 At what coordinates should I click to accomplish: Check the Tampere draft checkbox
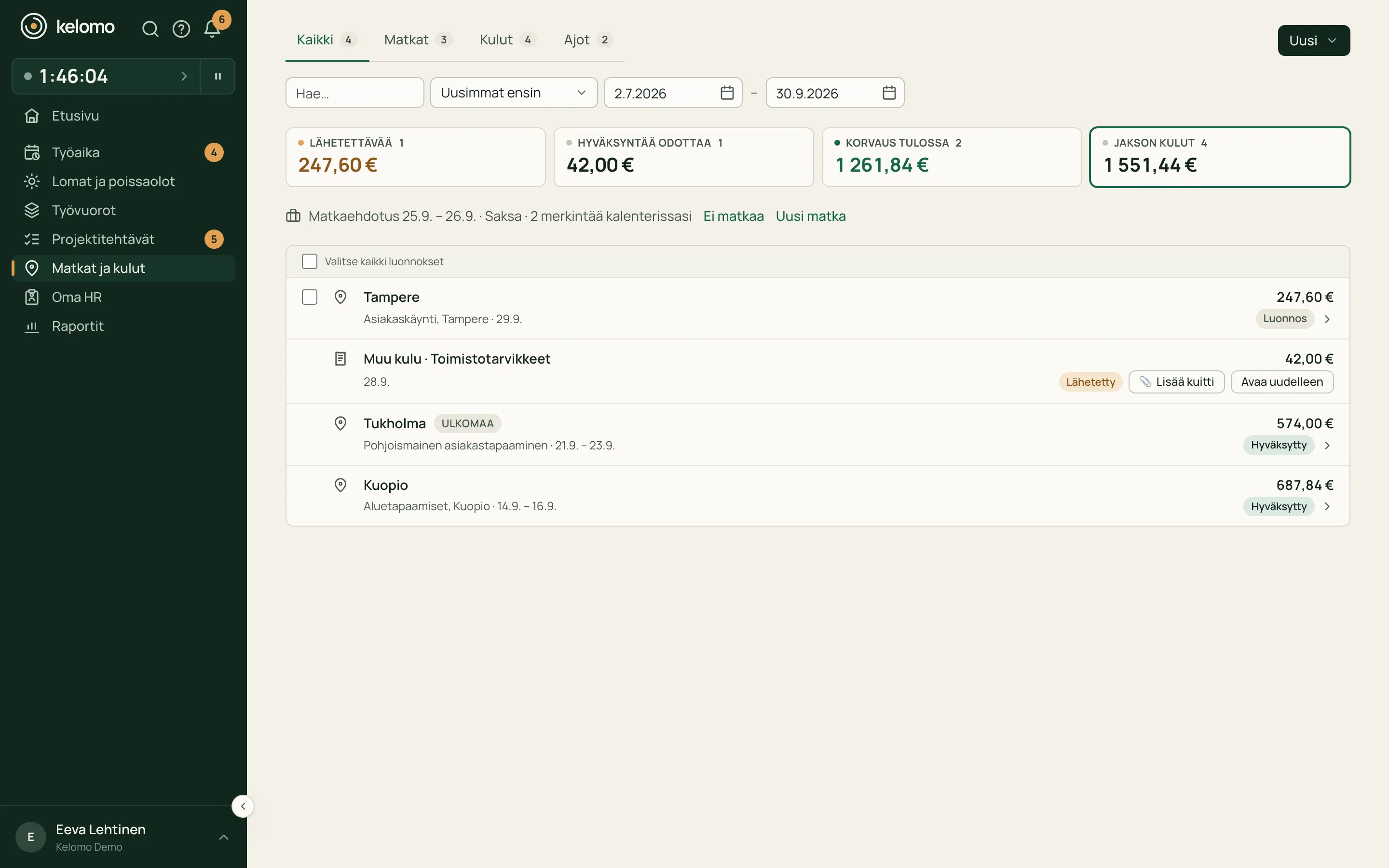click(309, 297)
